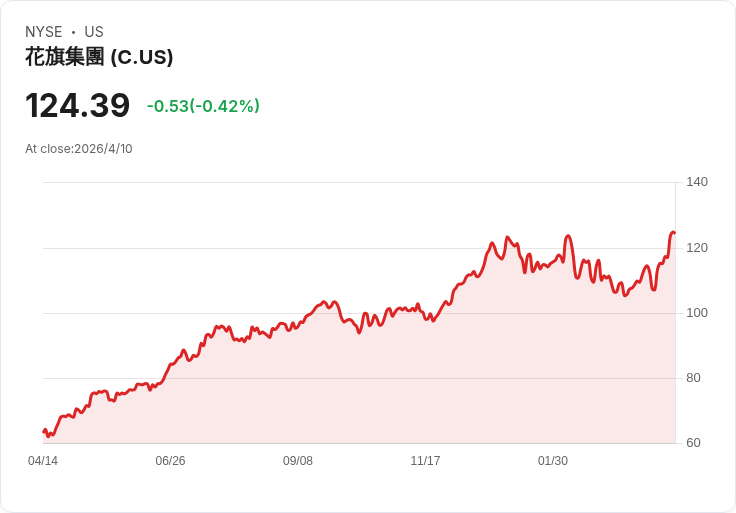Screen dimensions: 736x513
Task: Select the 06/26 date on the x-axis
Action: pyautogui.click(x=170, y=461)
